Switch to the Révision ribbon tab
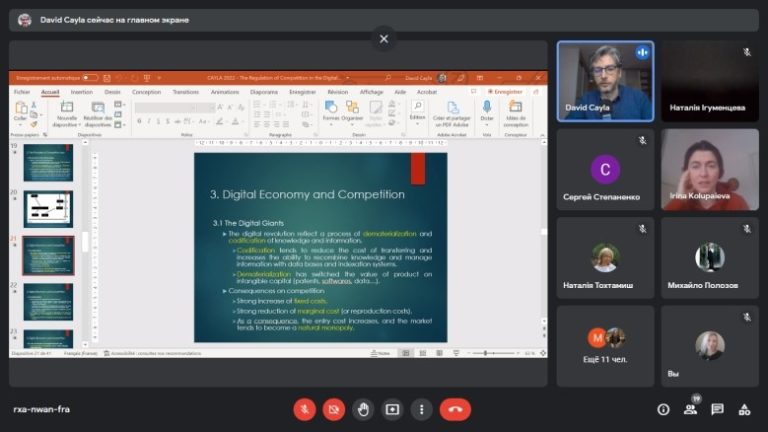 point(337,92)
